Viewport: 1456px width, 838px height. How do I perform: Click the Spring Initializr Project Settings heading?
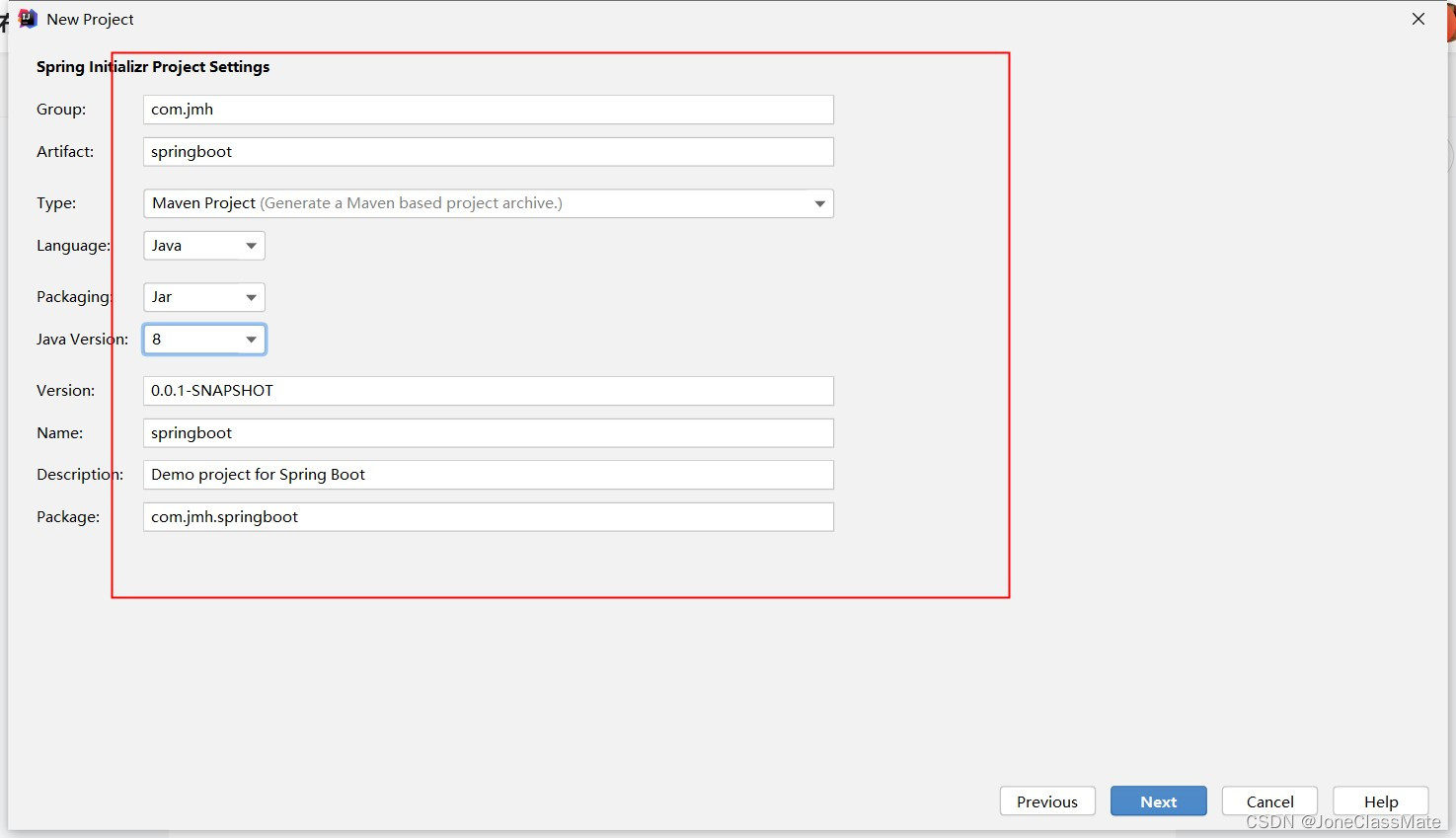pyautogui.click(x=153, y=67)
